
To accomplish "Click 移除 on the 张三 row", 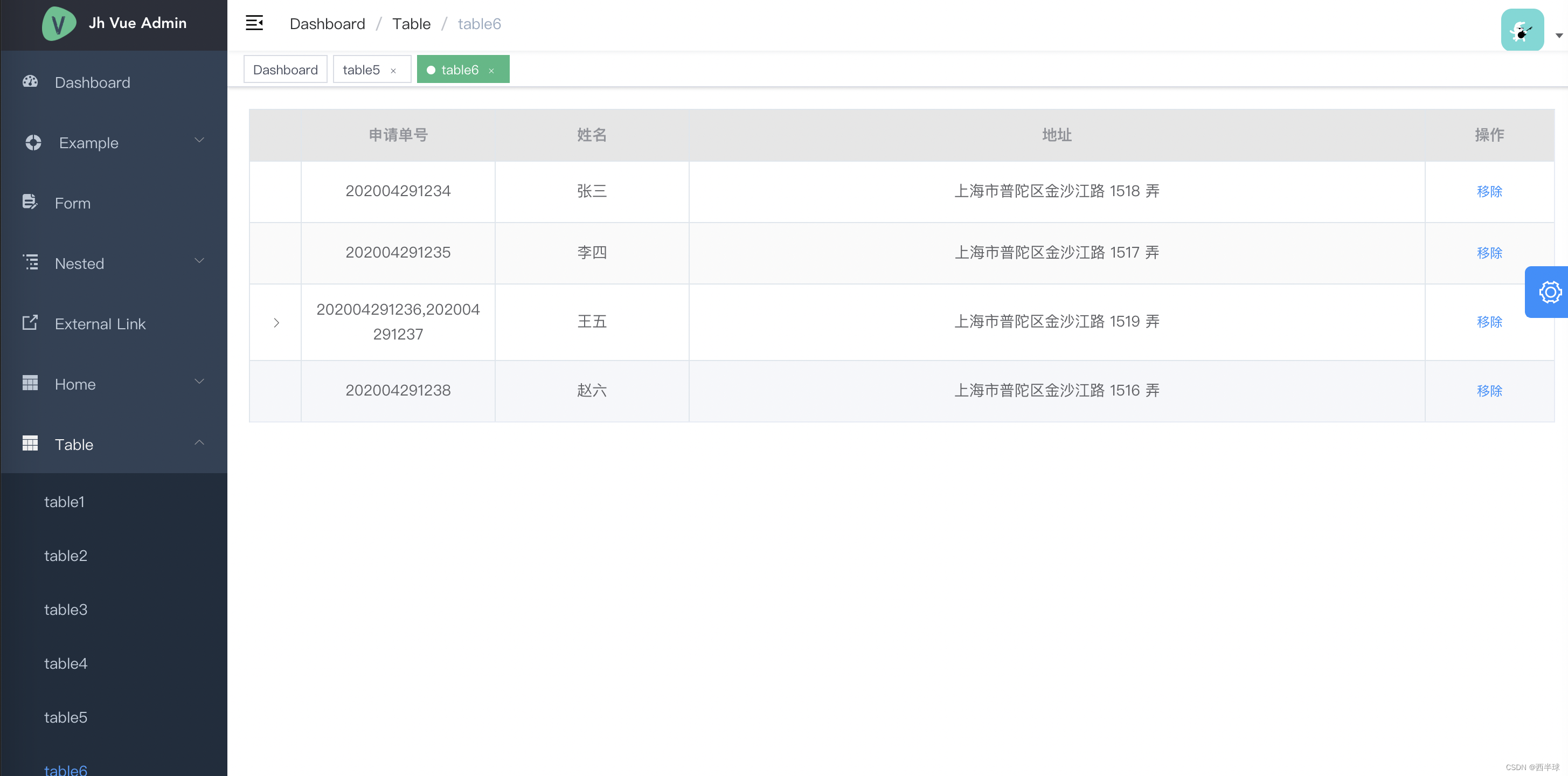I will (x=1489, y=191).
